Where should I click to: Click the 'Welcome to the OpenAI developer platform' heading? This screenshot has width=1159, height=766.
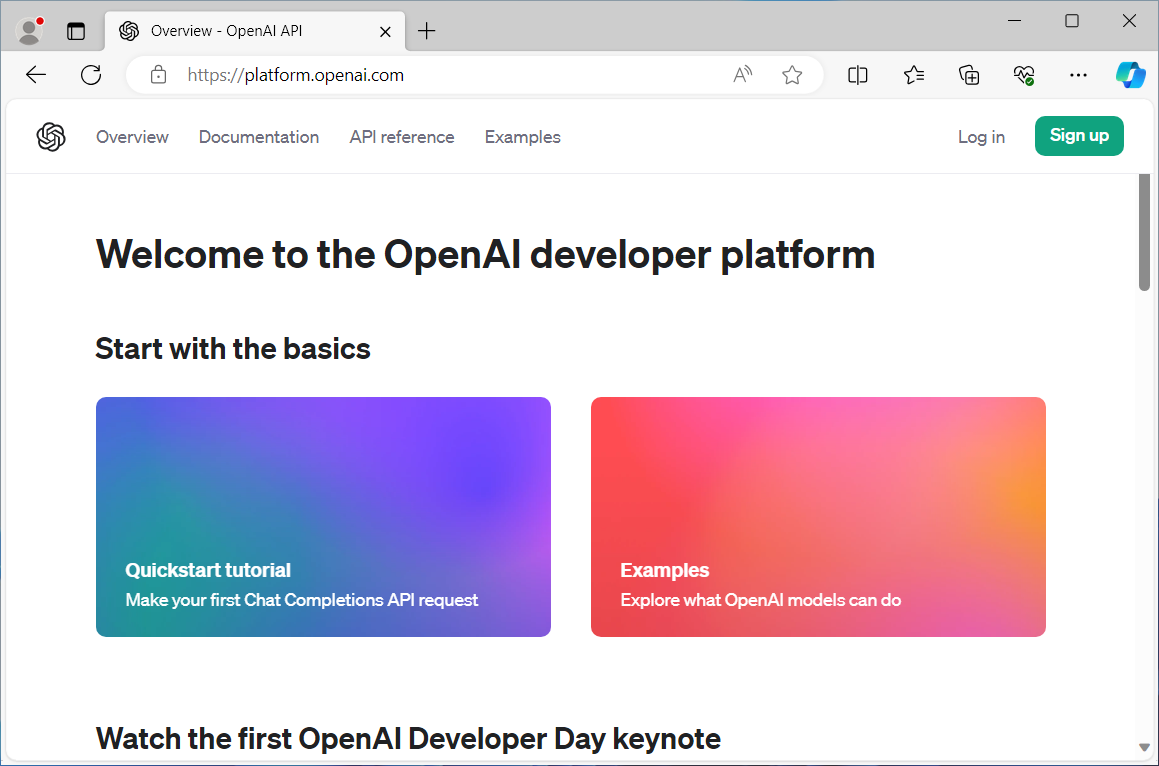[486, 254]
